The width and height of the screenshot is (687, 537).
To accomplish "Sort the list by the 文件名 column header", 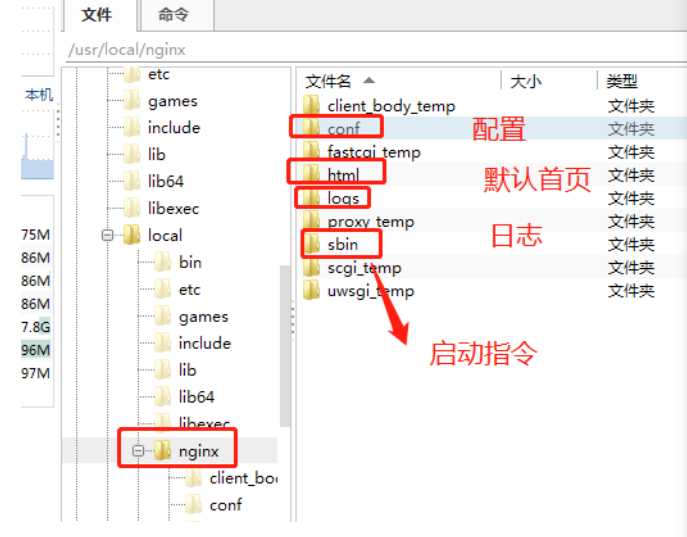I will tap(328, 81).
